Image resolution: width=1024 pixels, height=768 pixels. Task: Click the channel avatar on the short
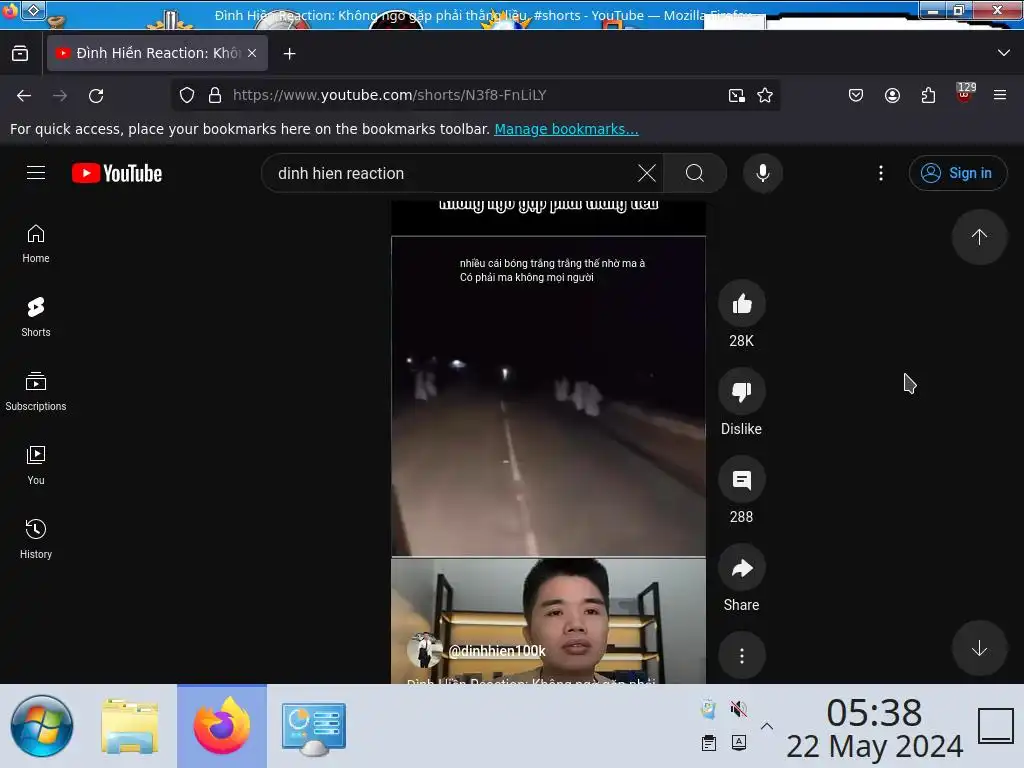(x=424, y=650)
